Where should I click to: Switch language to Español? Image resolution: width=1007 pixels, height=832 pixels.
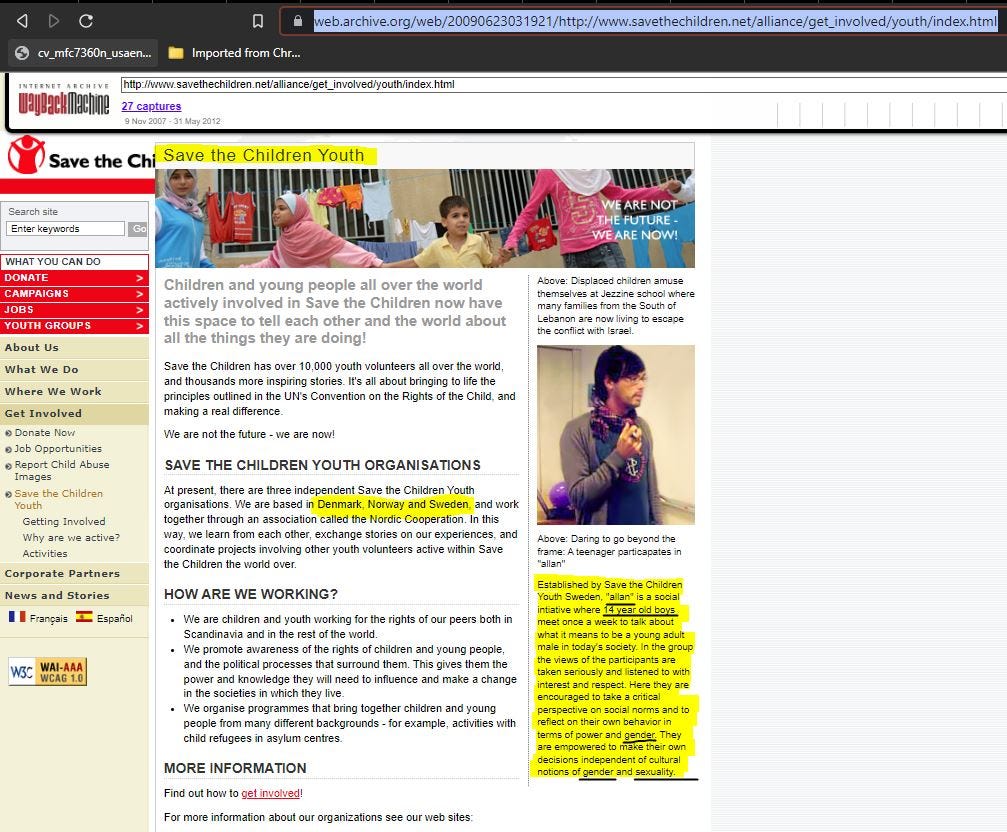(x=114, y=619)
